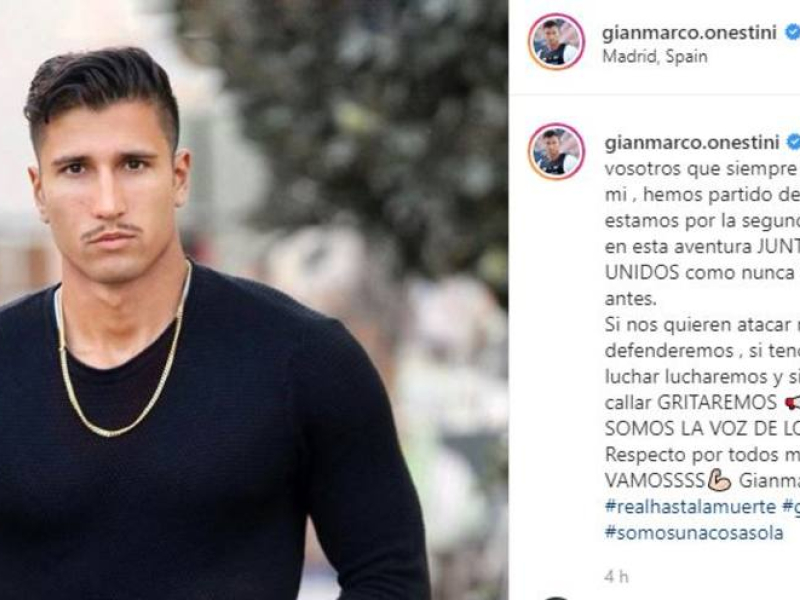
Task: Open the #realhastalamuerte hashtag
Action: tap(690, 507)
